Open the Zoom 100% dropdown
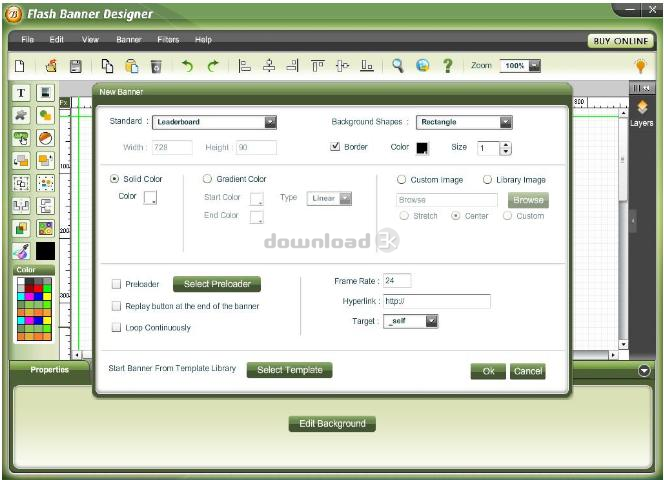 pos(520,66)
